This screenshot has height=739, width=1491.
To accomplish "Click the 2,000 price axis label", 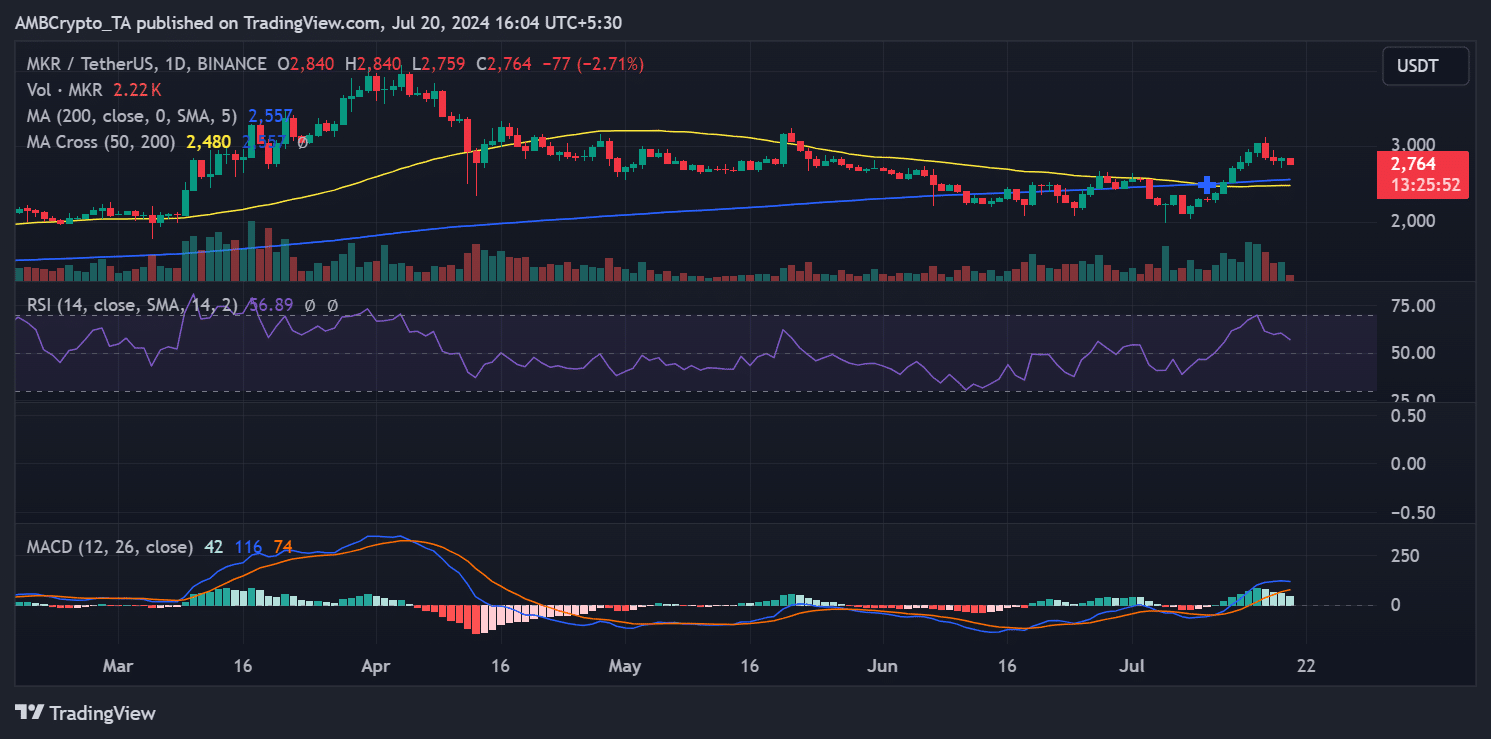I will [x=1412, y=221].
